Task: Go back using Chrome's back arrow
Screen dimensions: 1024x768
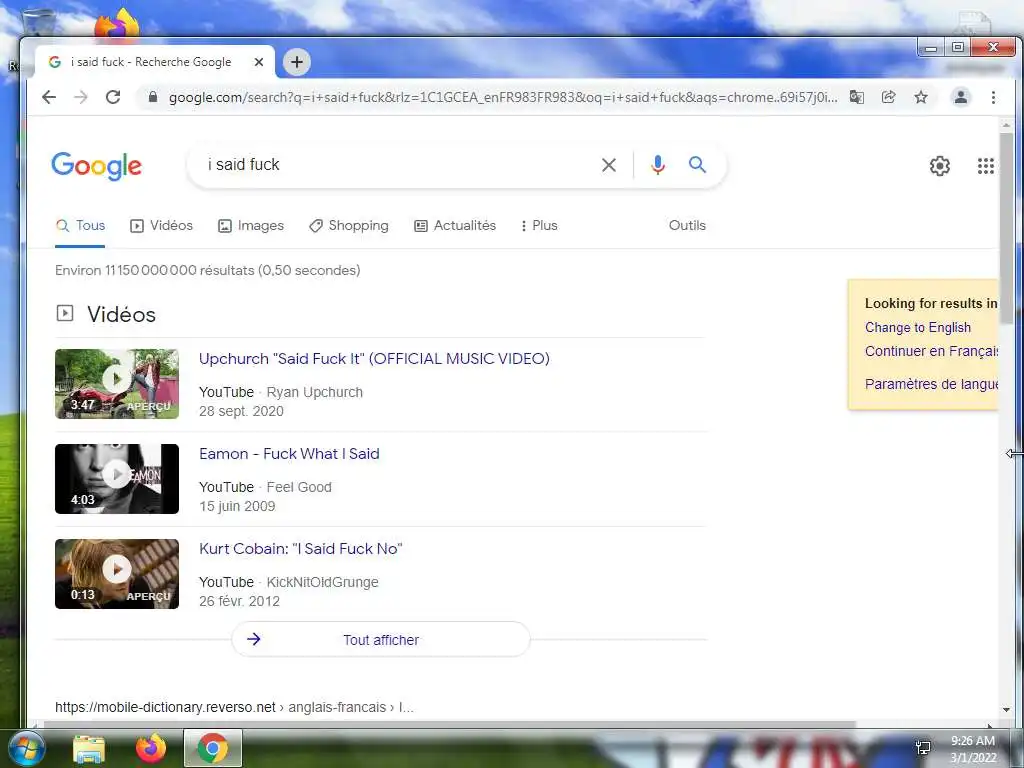Action: 49,97
